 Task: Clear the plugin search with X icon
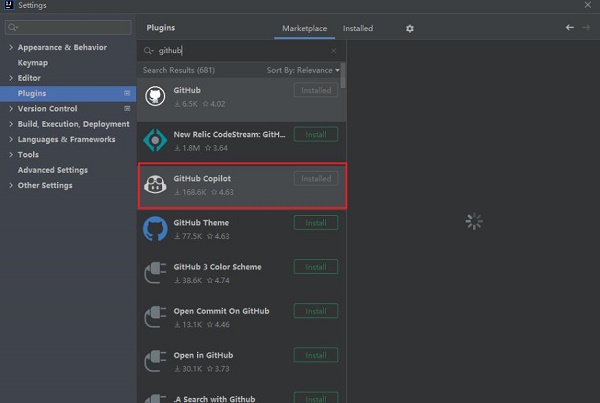pos(334,50)
